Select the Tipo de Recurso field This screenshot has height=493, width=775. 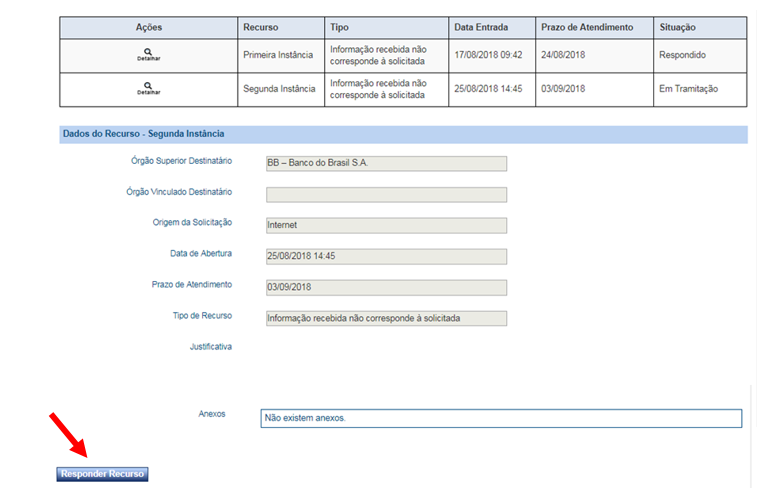386,318
